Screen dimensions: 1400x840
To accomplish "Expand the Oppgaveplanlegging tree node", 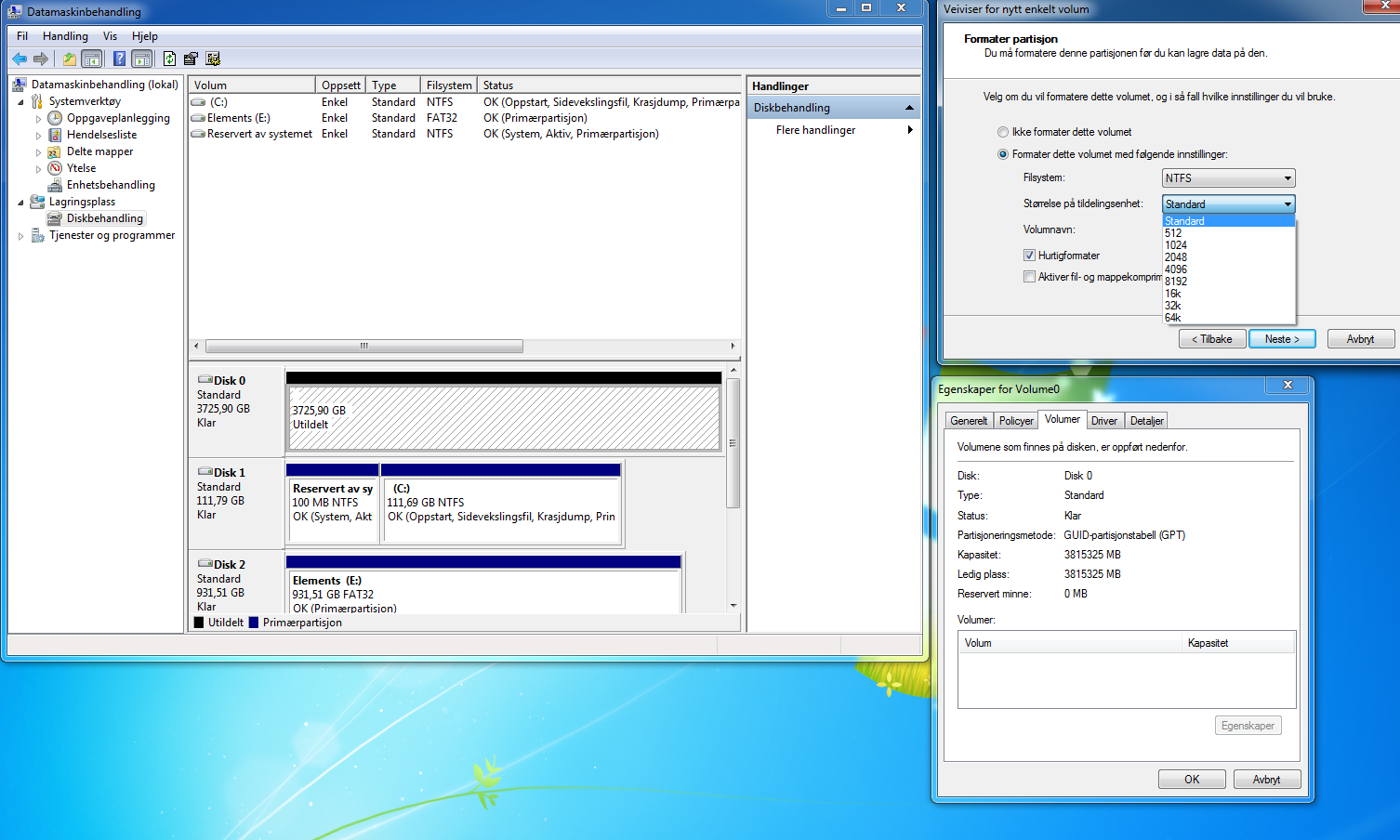I will pyautogui.click(x=38, y=119).
